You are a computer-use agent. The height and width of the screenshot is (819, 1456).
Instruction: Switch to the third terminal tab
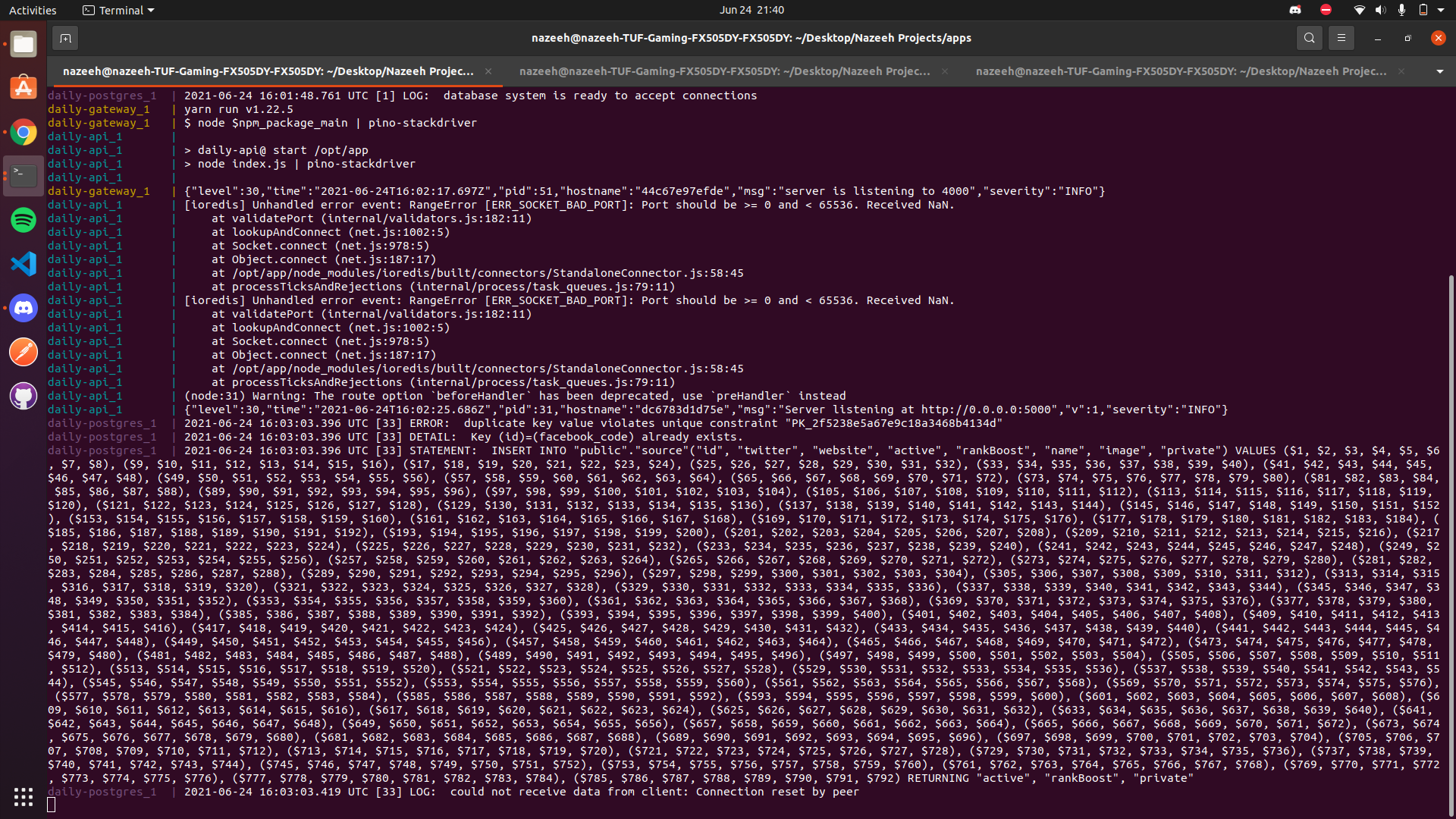(1181, 71)
